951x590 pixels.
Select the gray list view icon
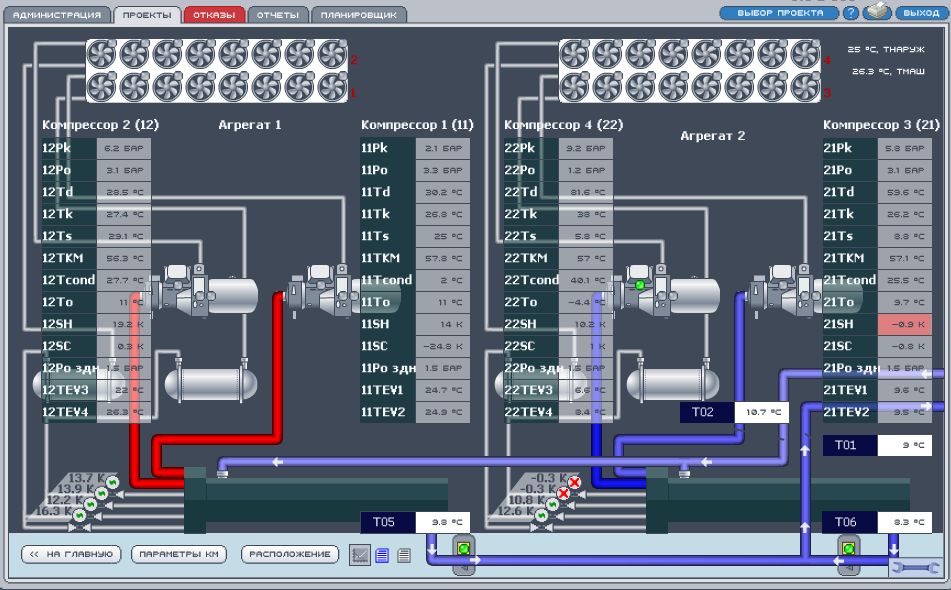coord(404,555)
